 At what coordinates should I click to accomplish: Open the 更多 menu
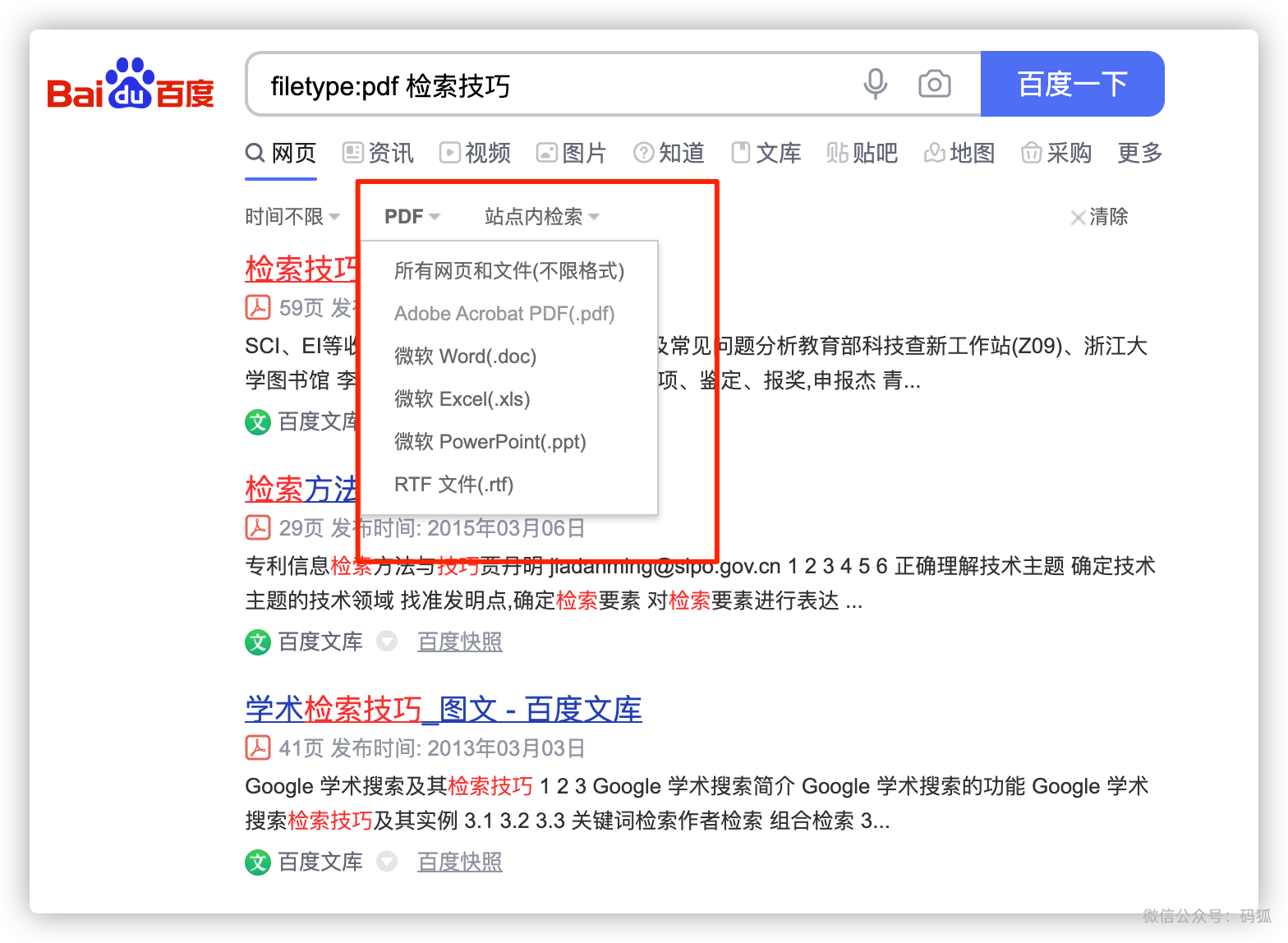(1140, 153)
